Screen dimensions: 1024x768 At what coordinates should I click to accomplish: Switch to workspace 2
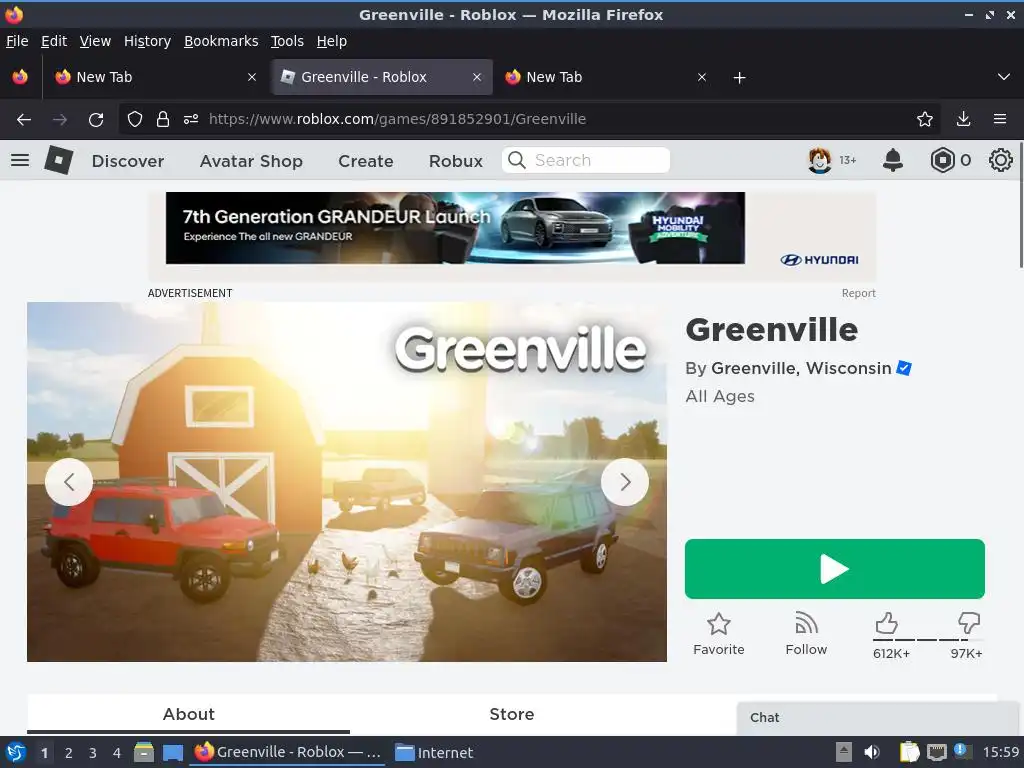tap(69, 753)
